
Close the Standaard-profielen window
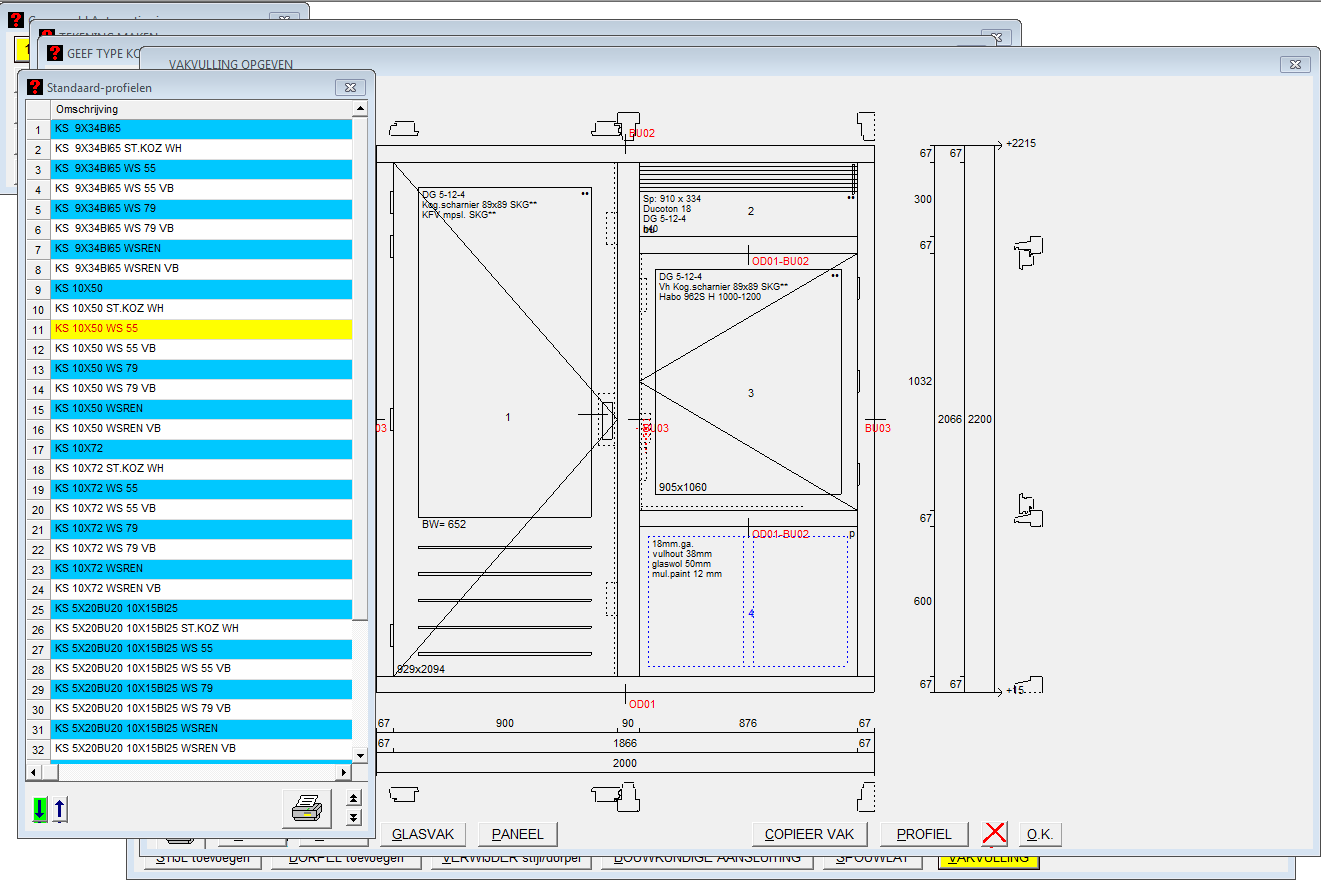click(x=350, y=87)
